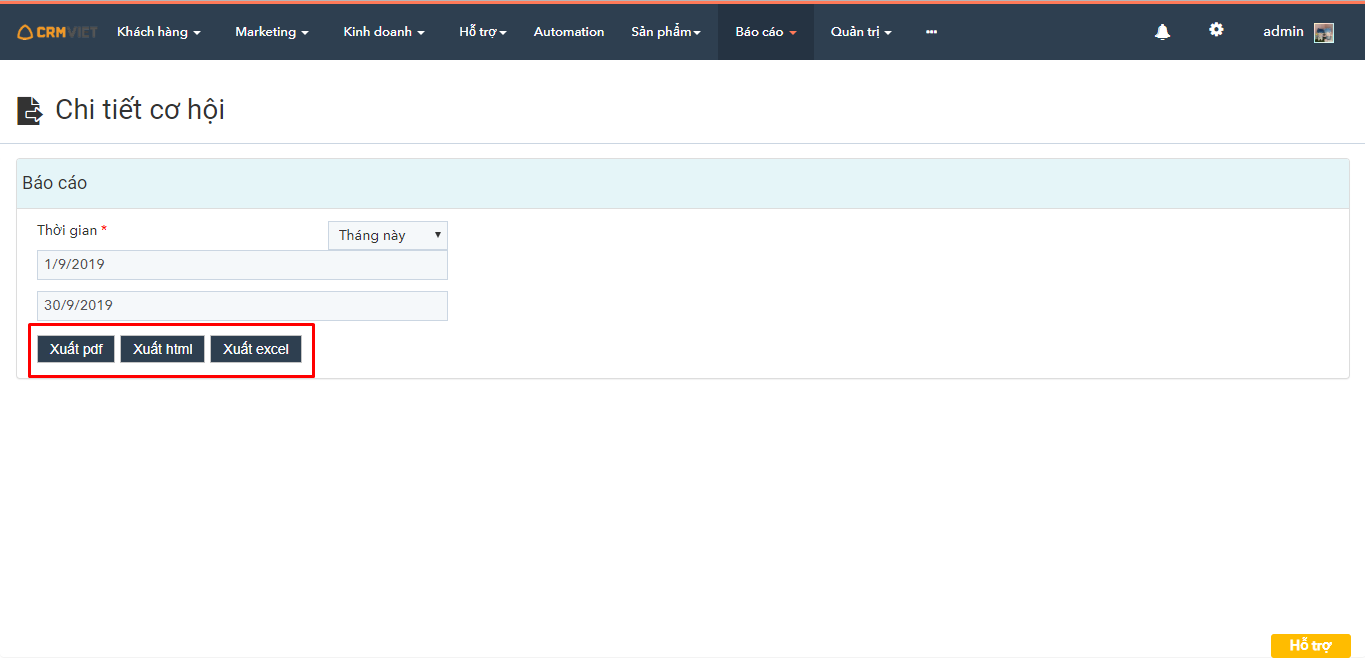
Task: Expand the Khách hàng menu
Action: tap(158, 32)
